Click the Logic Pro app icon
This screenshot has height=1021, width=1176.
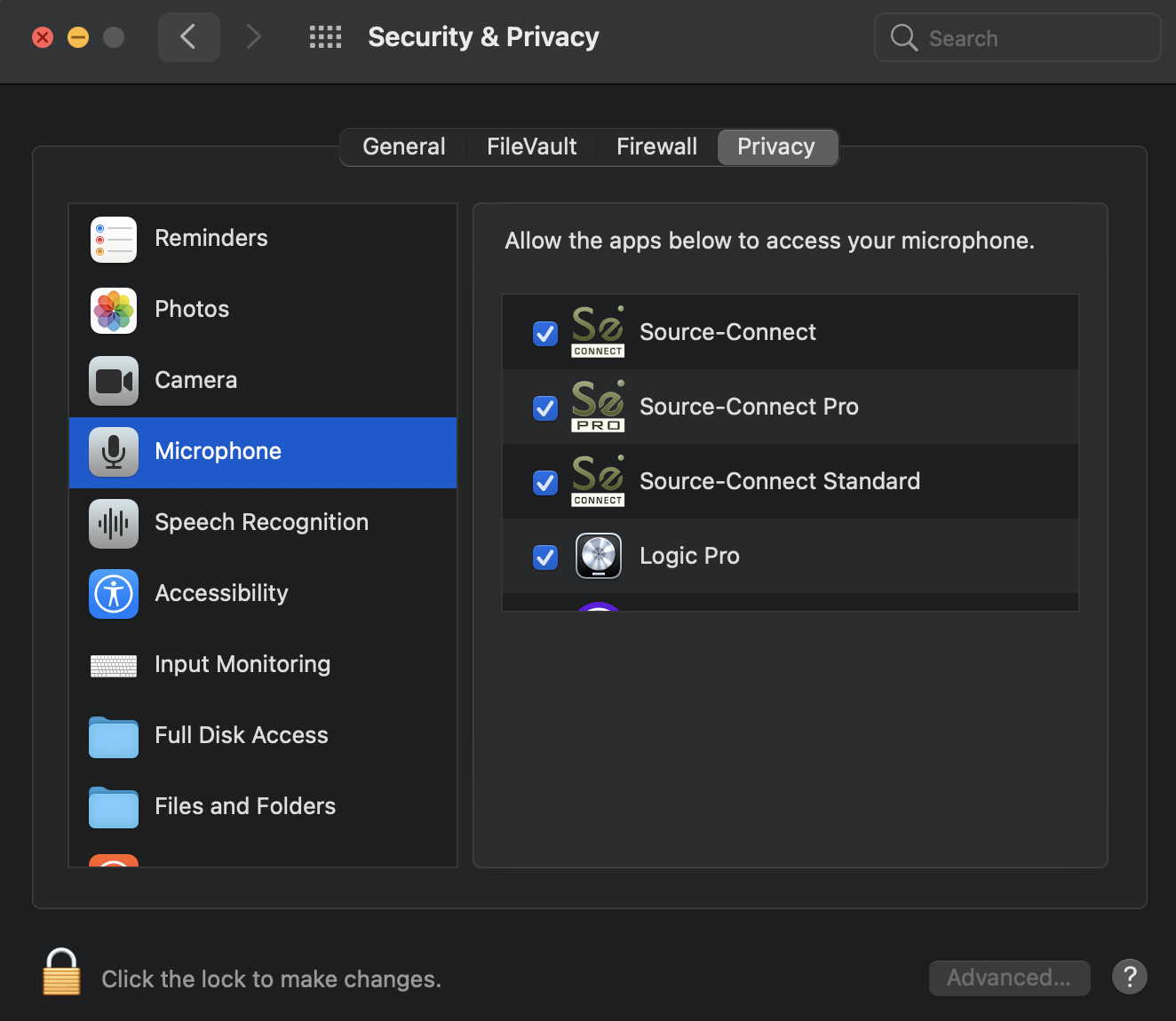(599, 556)
